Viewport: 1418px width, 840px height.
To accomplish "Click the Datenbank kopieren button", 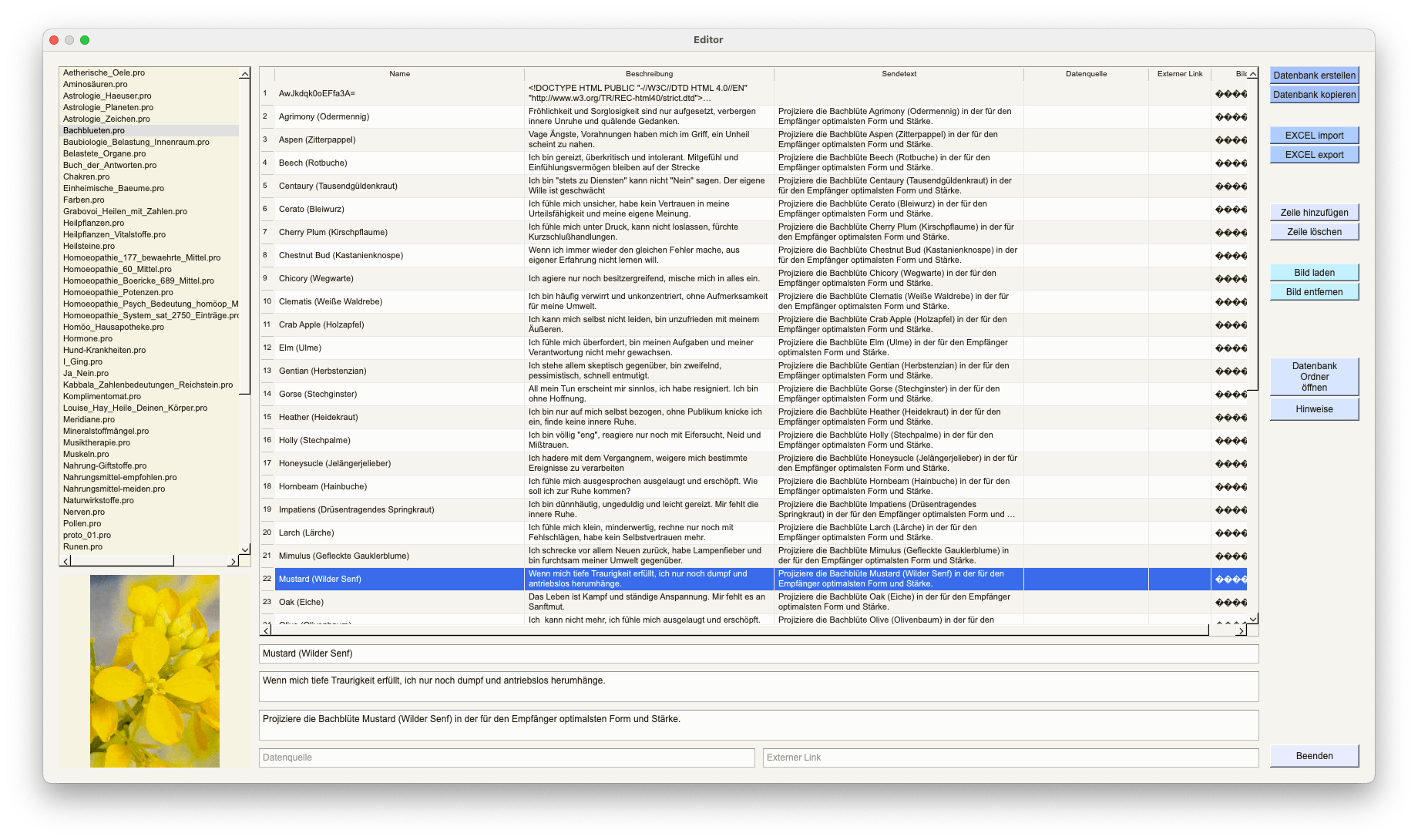I will click(x=1314, y=95).
